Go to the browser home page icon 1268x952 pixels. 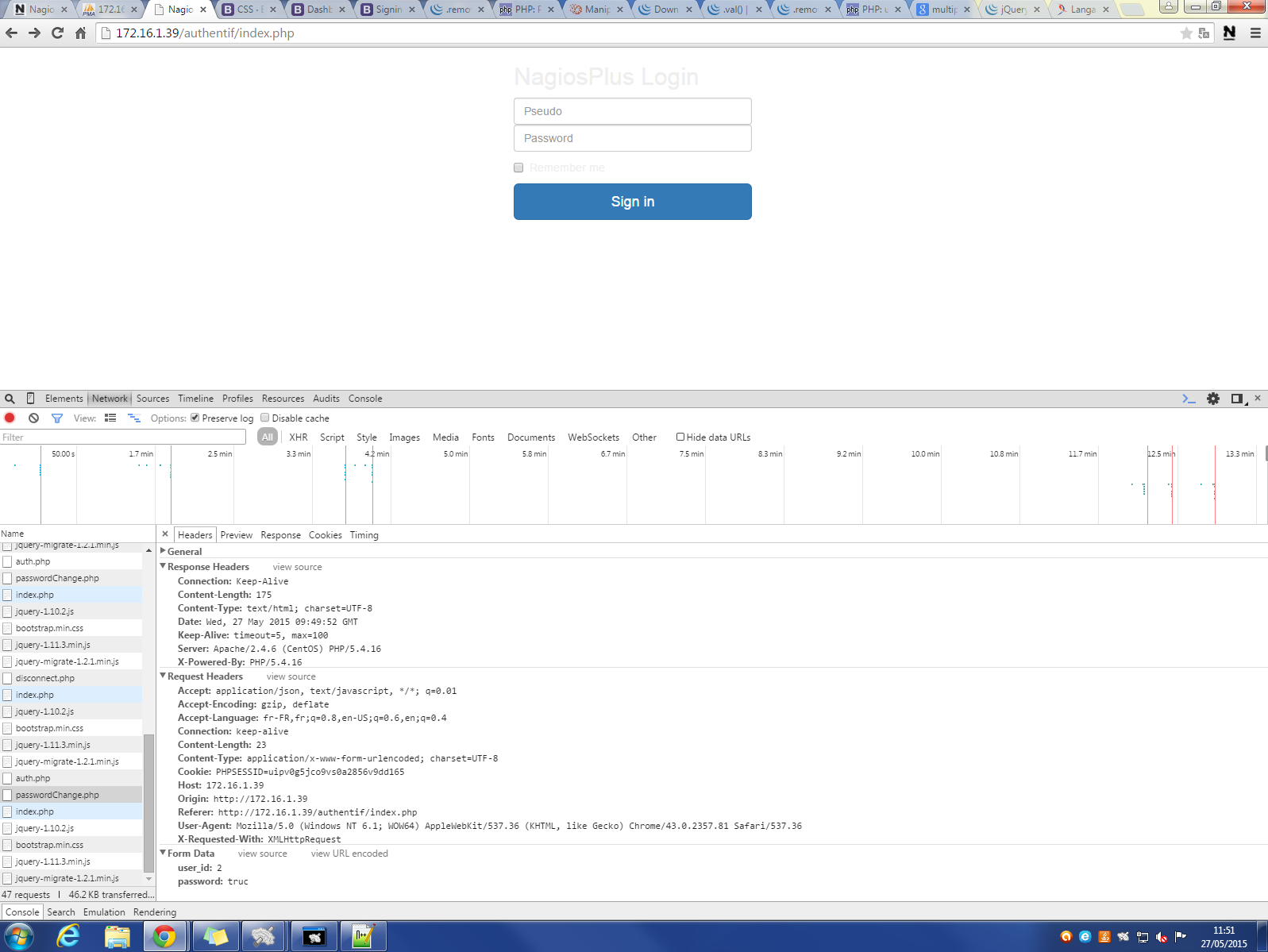(80, 33)
